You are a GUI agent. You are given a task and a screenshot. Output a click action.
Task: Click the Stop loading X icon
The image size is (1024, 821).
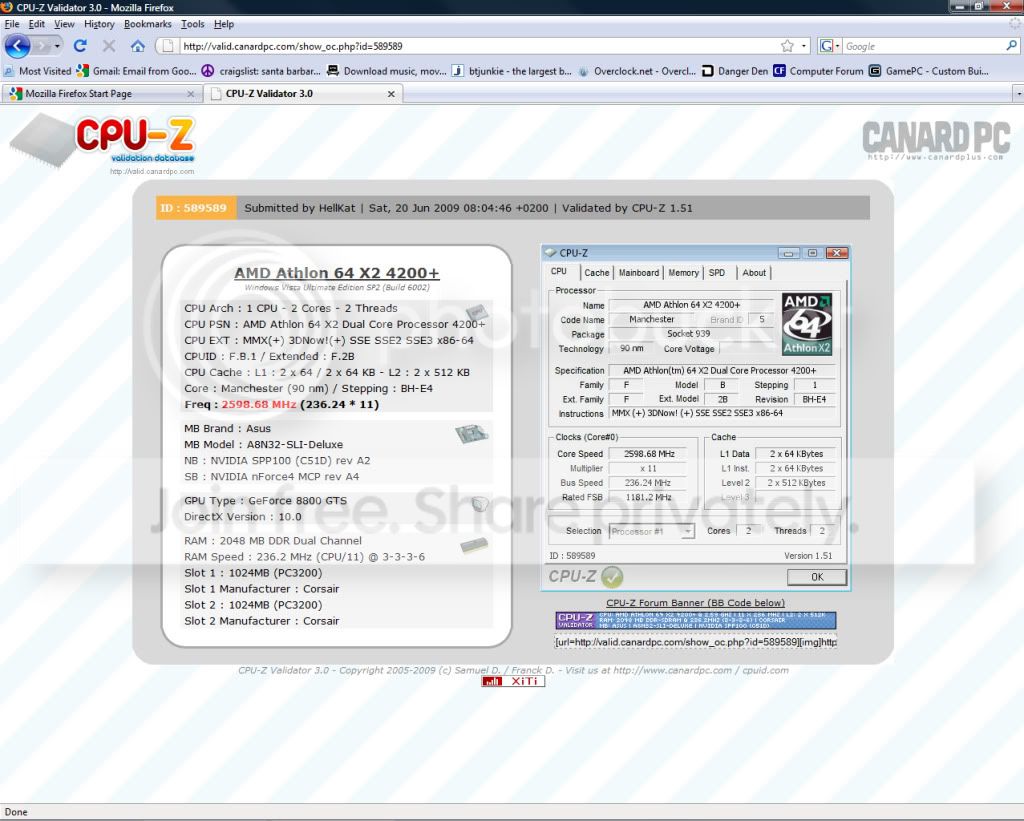[x=109, y=46]
